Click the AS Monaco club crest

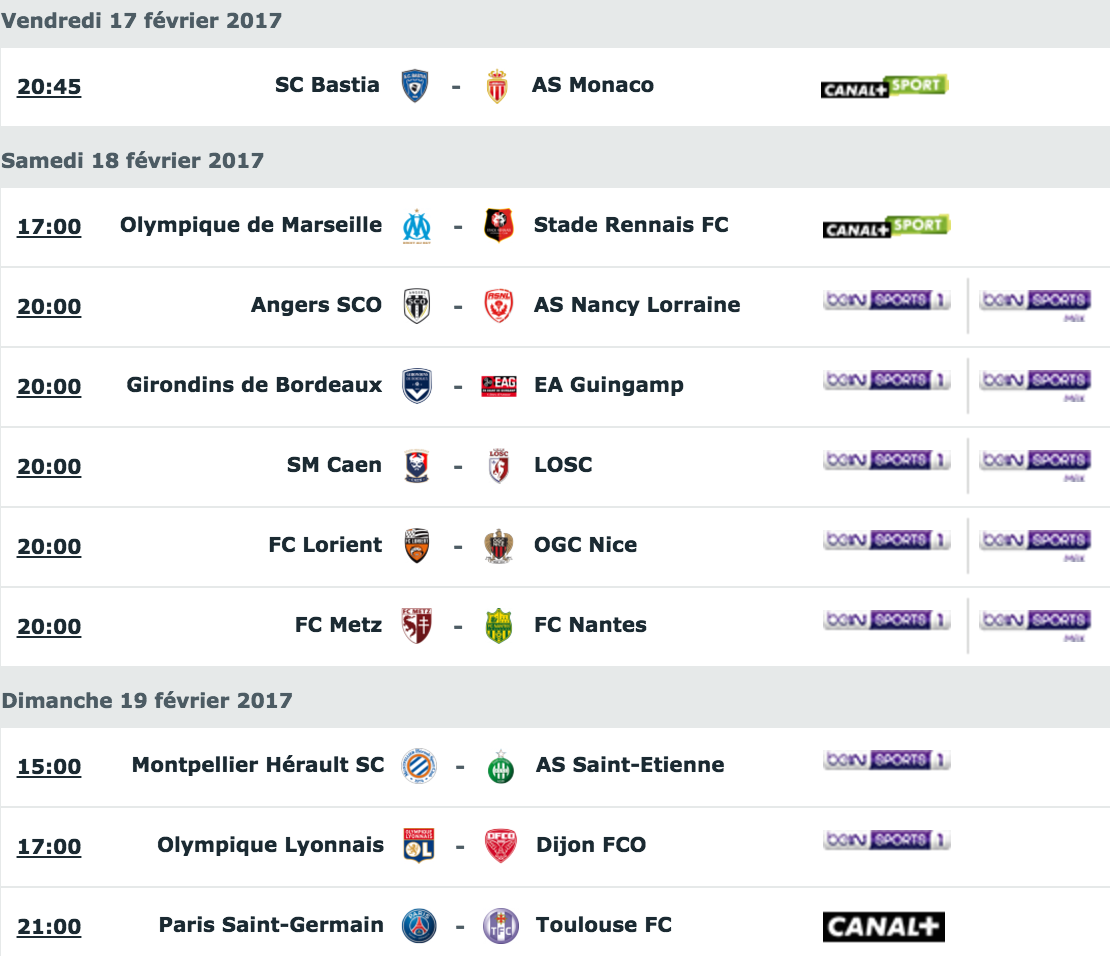pyautogui.click(x=497, y=86)
